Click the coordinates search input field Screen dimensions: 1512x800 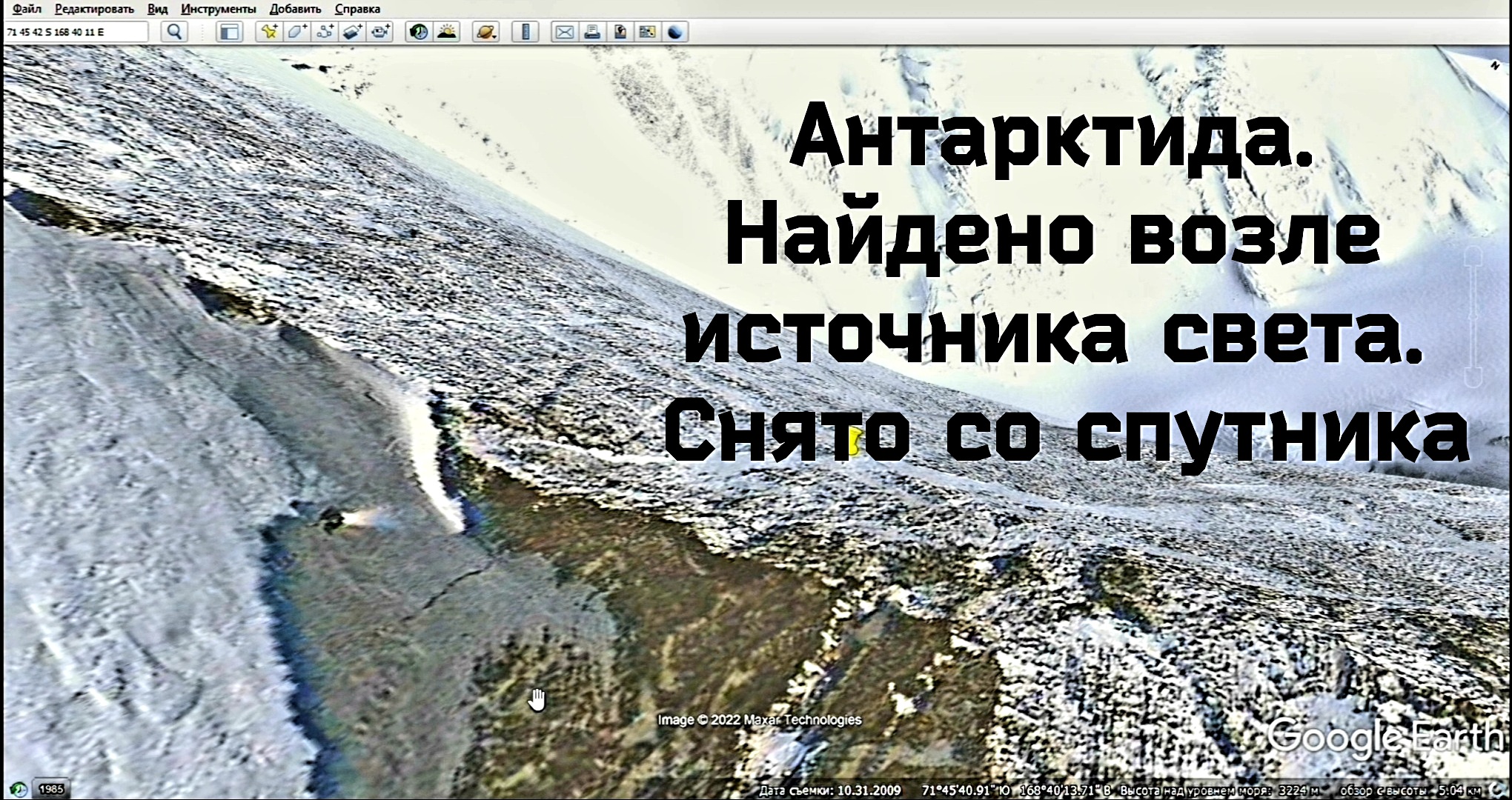(x=76, y=32)
